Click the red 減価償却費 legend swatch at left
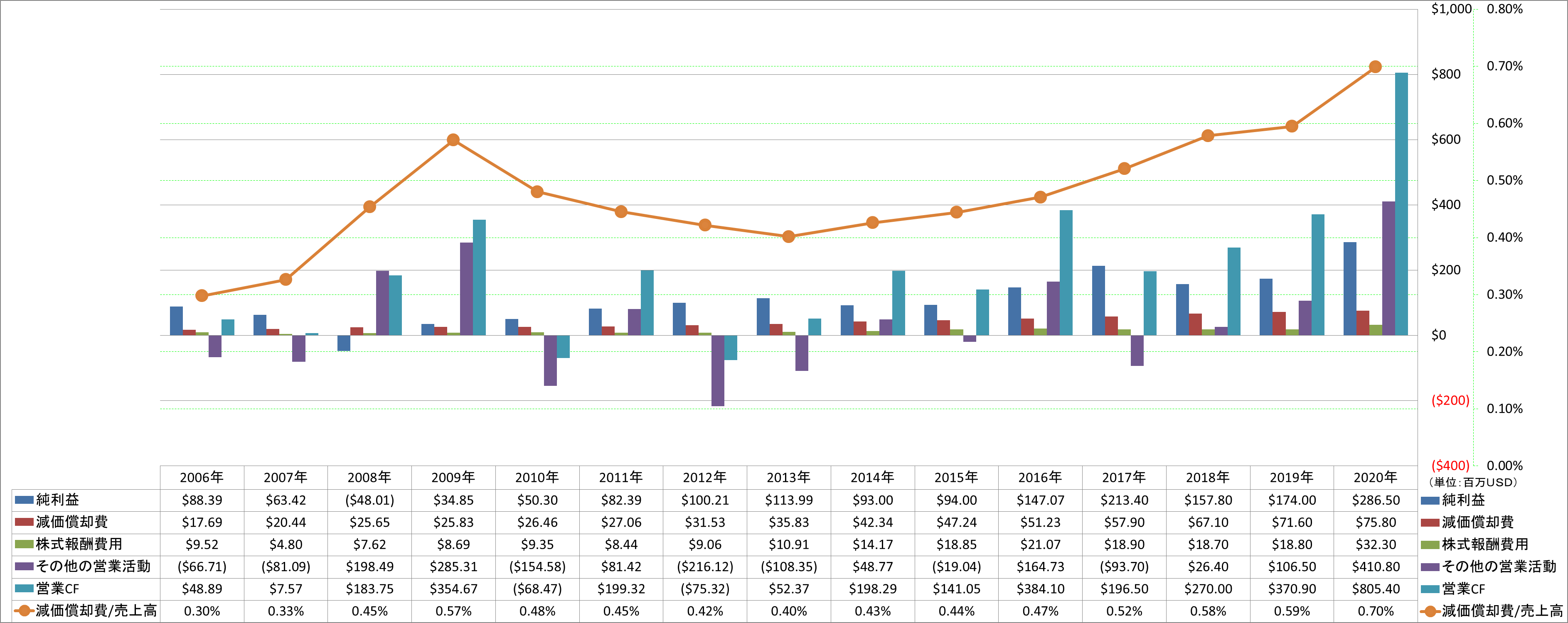 pyautogui.click(x=24, y=522)
